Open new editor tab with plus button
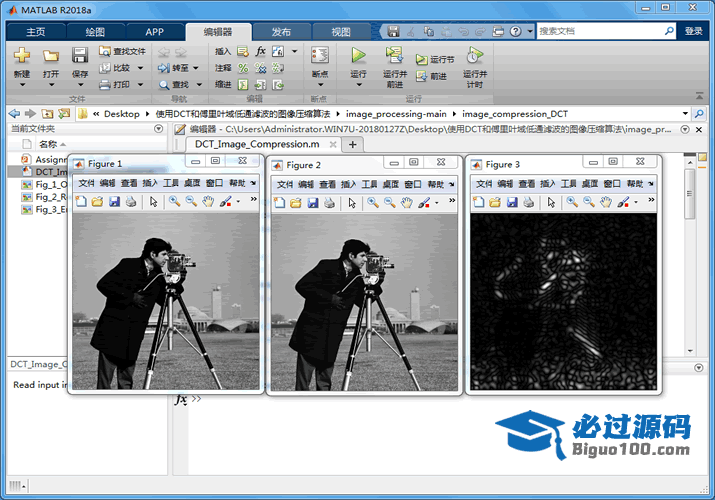The height and width of the screenshot is (500, 715). [351, 144]
